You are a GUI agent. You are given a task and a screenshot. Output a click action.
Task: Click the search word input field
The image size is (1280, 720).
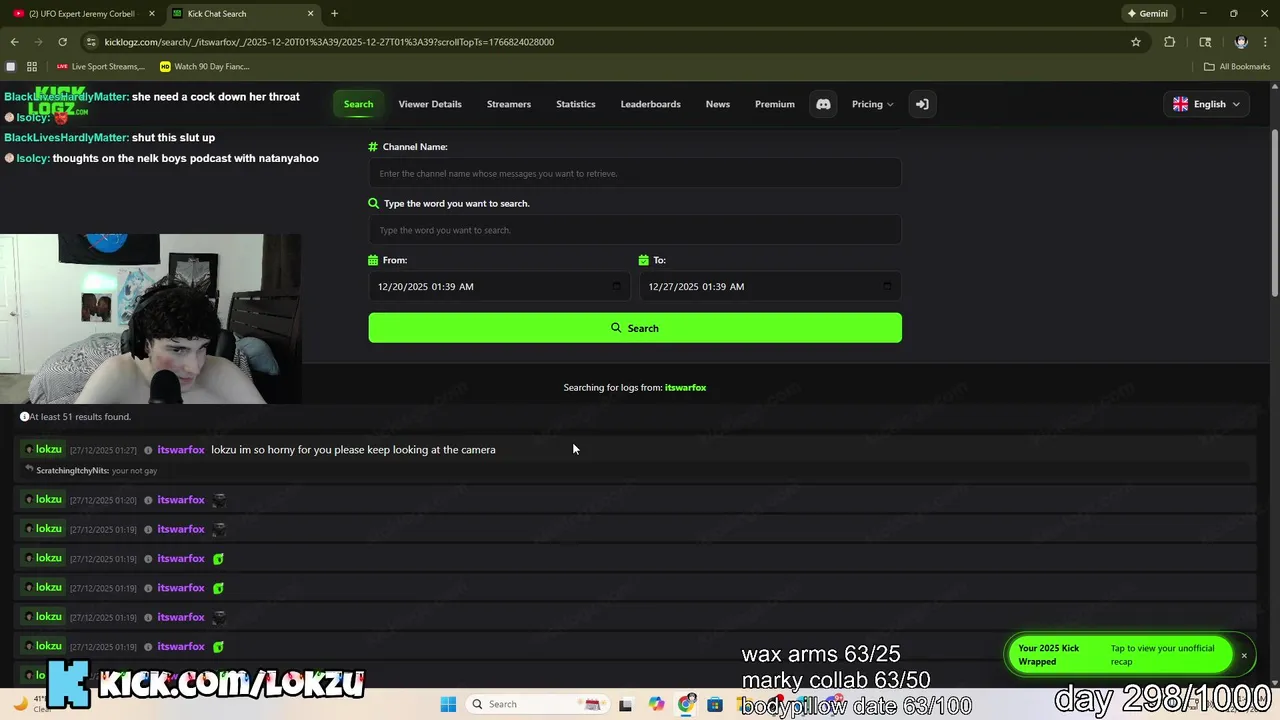635,230
